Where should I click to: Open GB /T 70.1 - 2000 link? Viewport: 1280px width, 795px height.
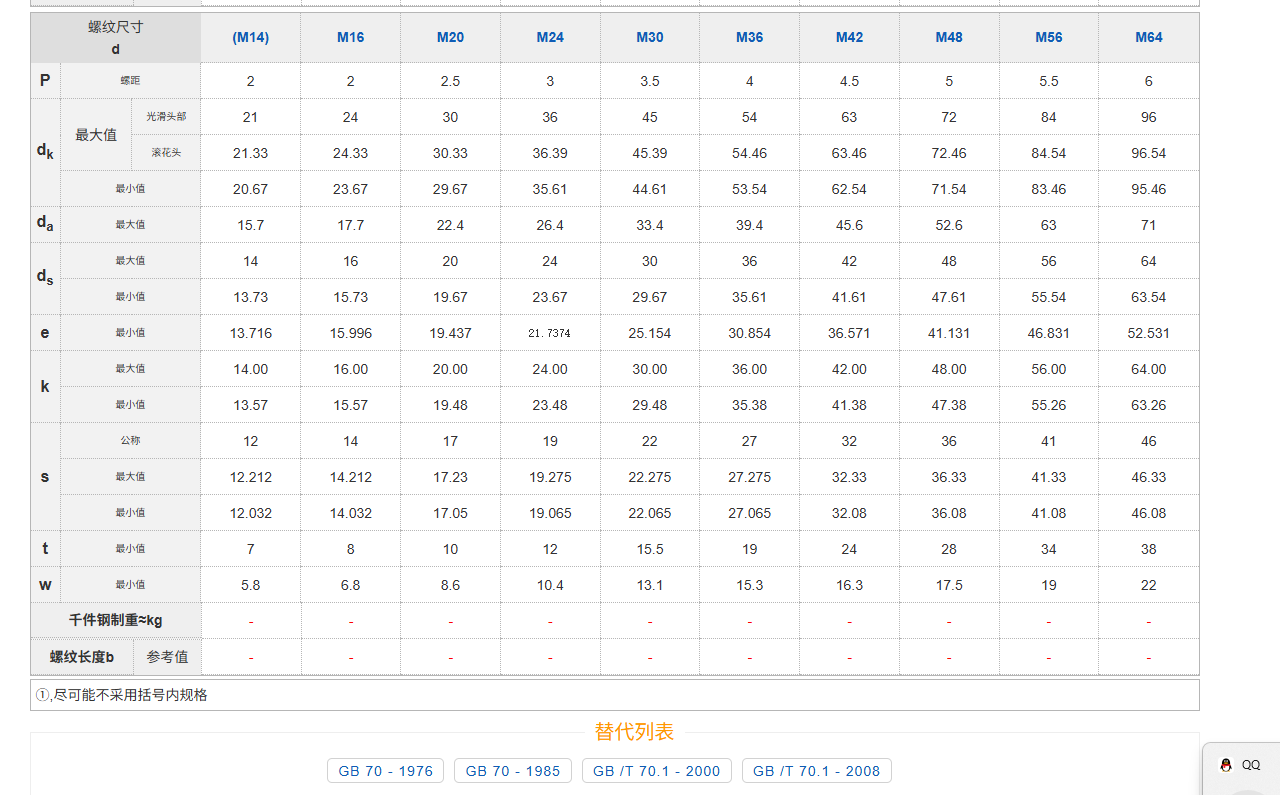pos(656,771)
